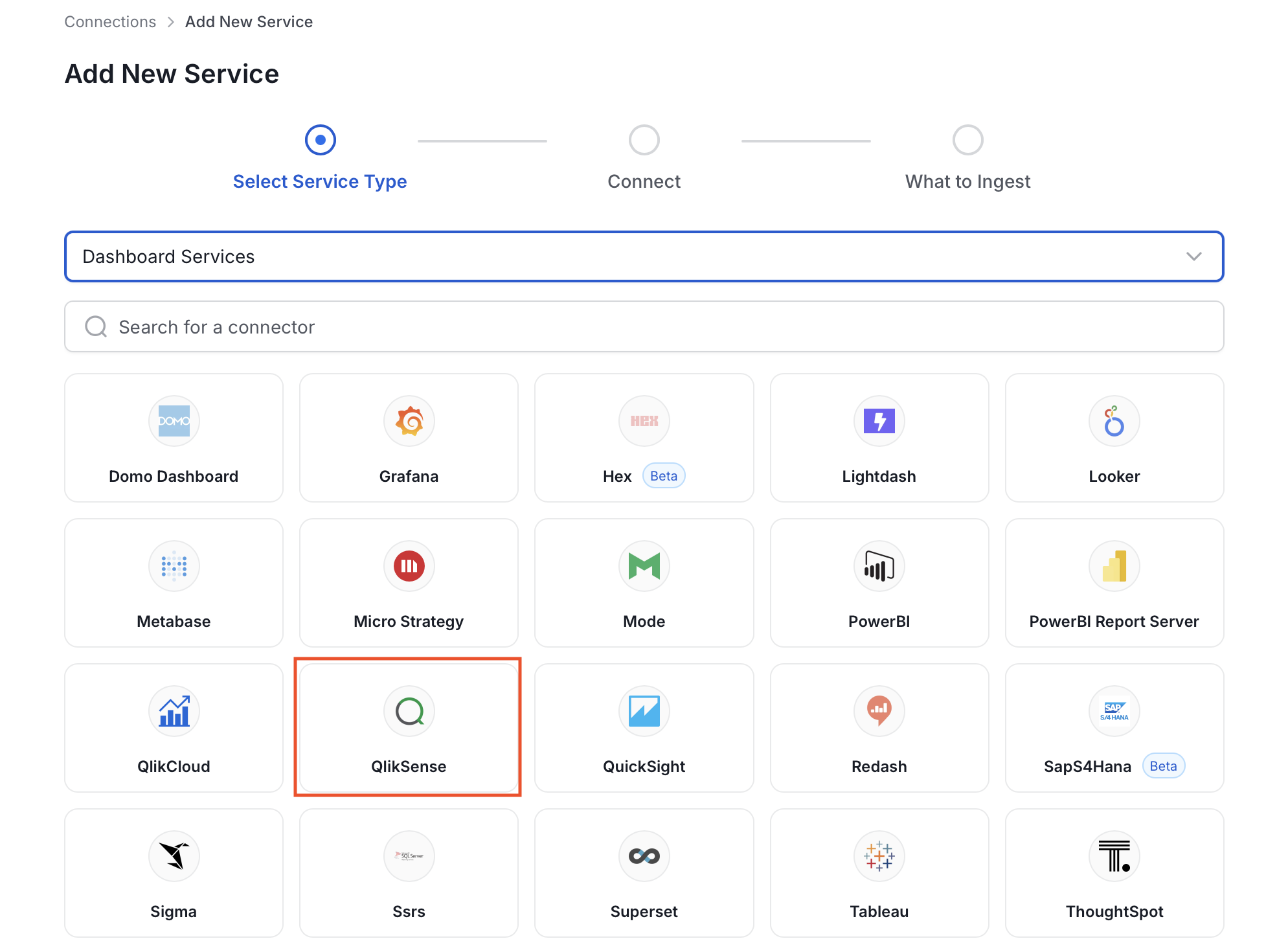This screenshot has width=1277, height=952.
Task: Pick the Hex connector logo
Action: click(x=644, y=421)
